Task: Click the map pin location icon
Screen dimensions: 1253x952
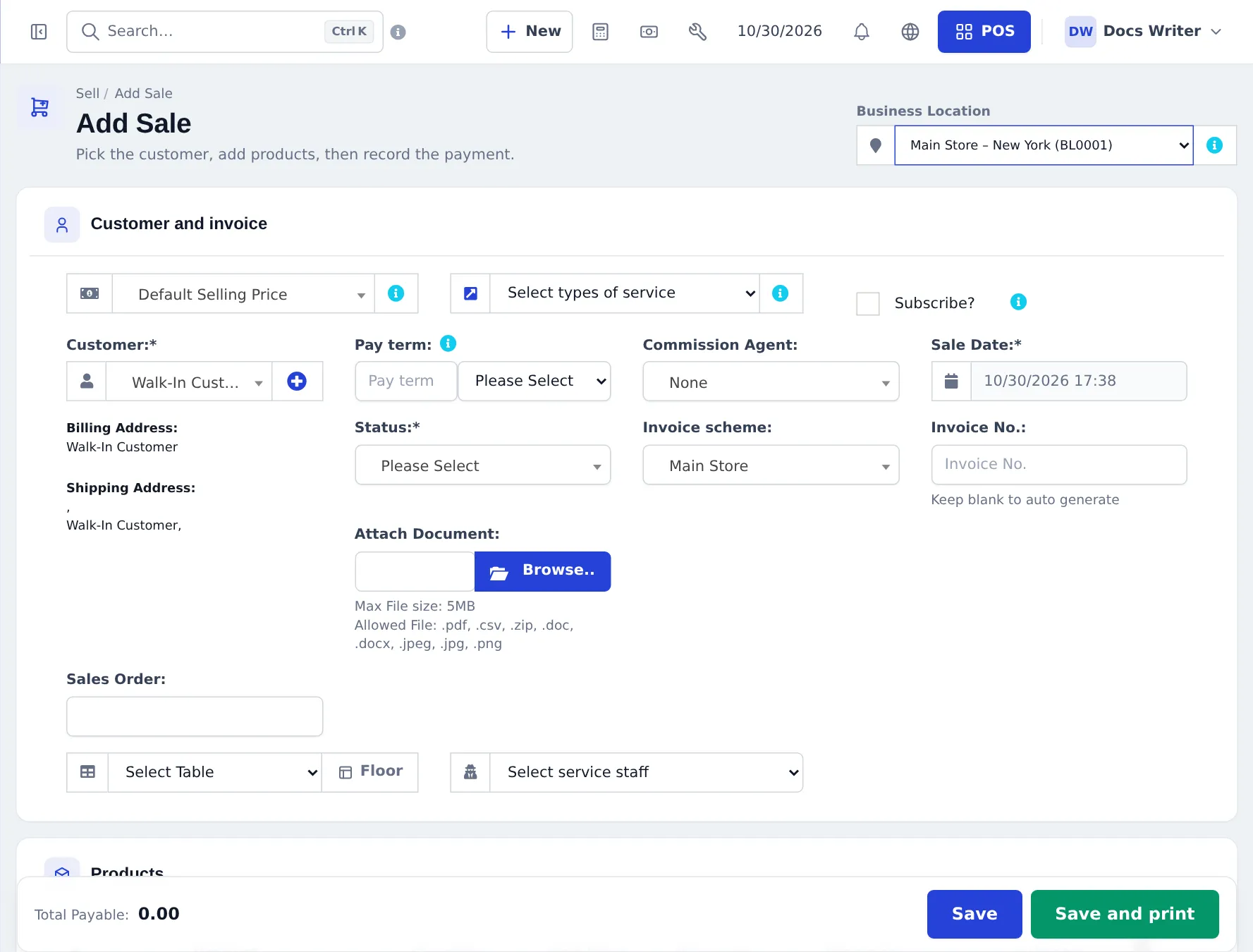Action: [x=876, y=145]
